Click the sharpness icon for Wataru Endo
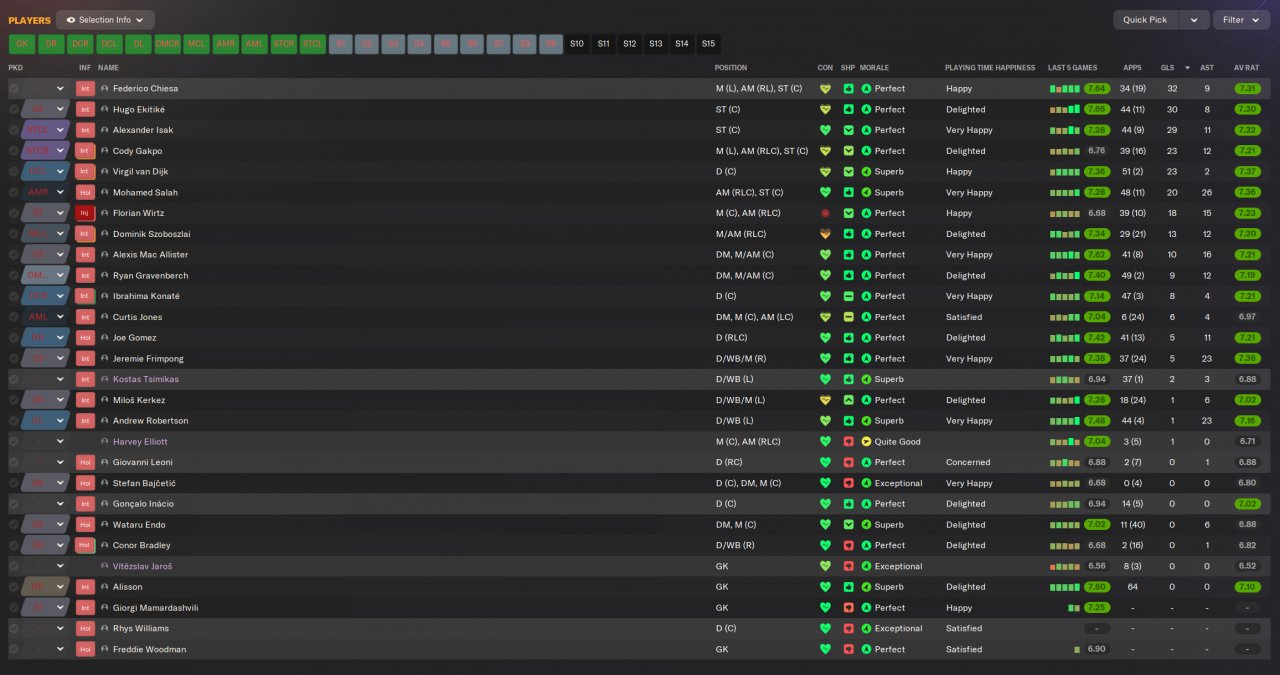Screen dimensions: 1280x675 (x=848, y=525)
